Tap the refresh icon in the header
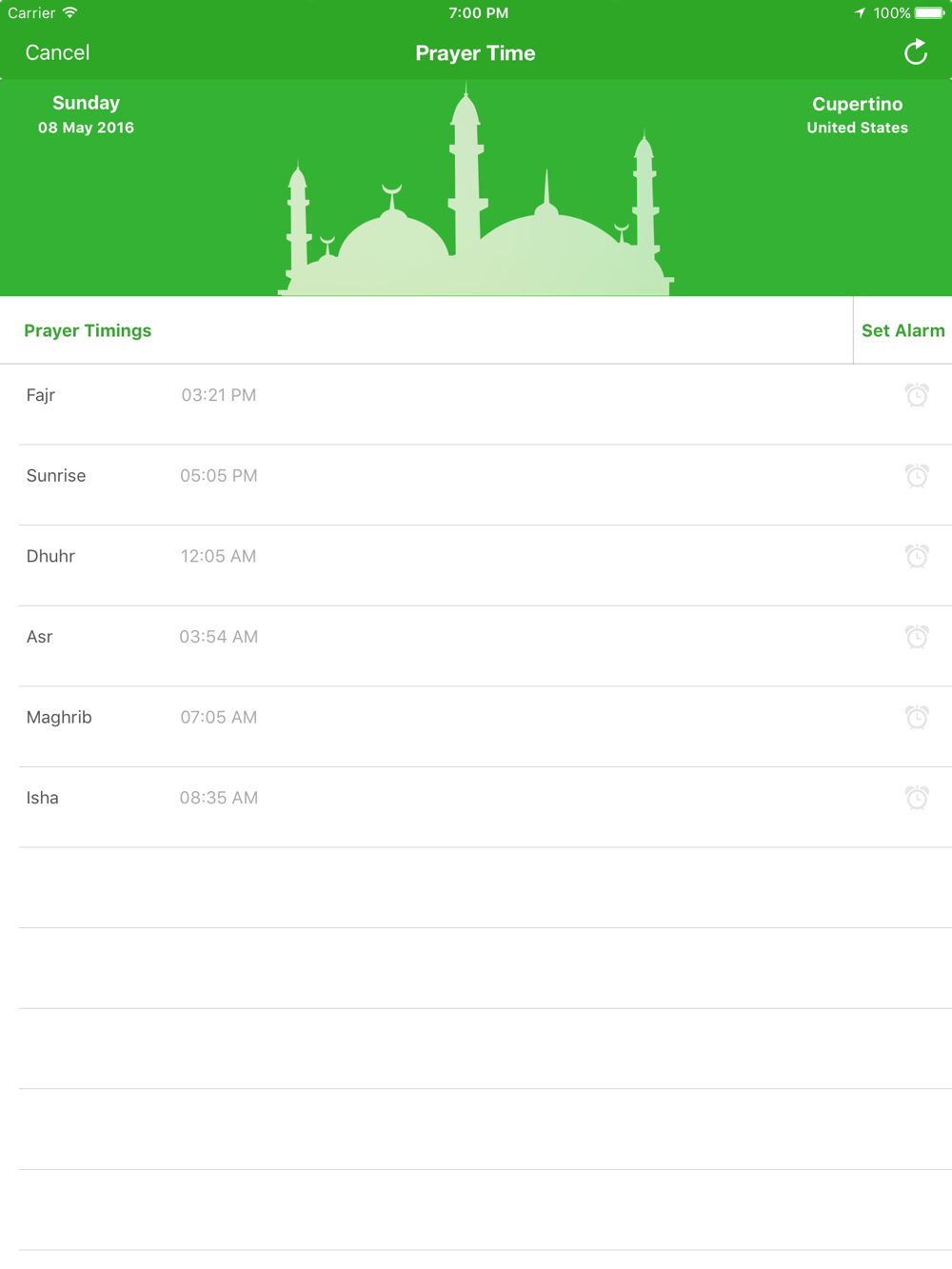This screenshot has height=1269, width=952. coord(916,52)
